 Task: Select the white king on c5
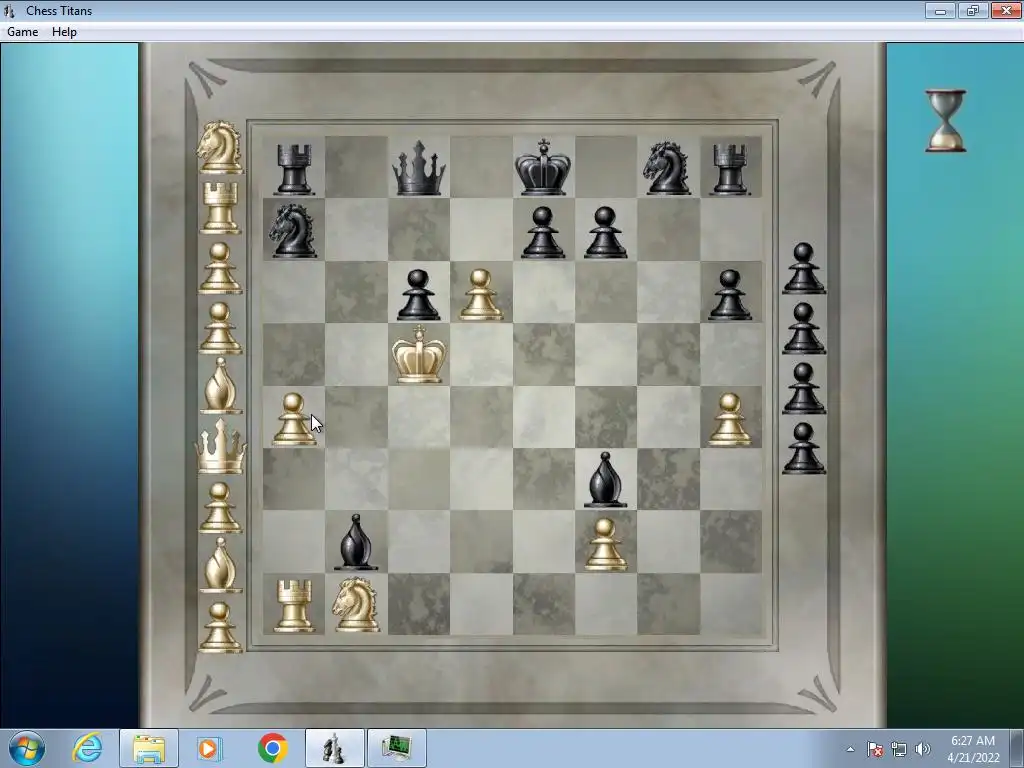[419, 355]
